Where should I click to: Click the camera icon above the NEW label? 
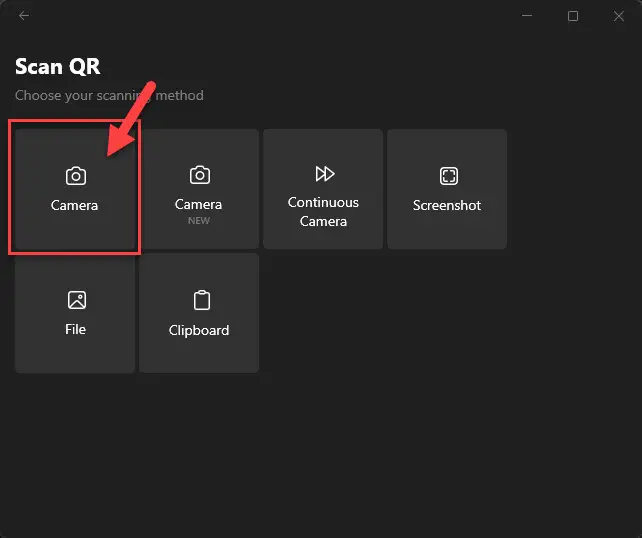(200, 175)
